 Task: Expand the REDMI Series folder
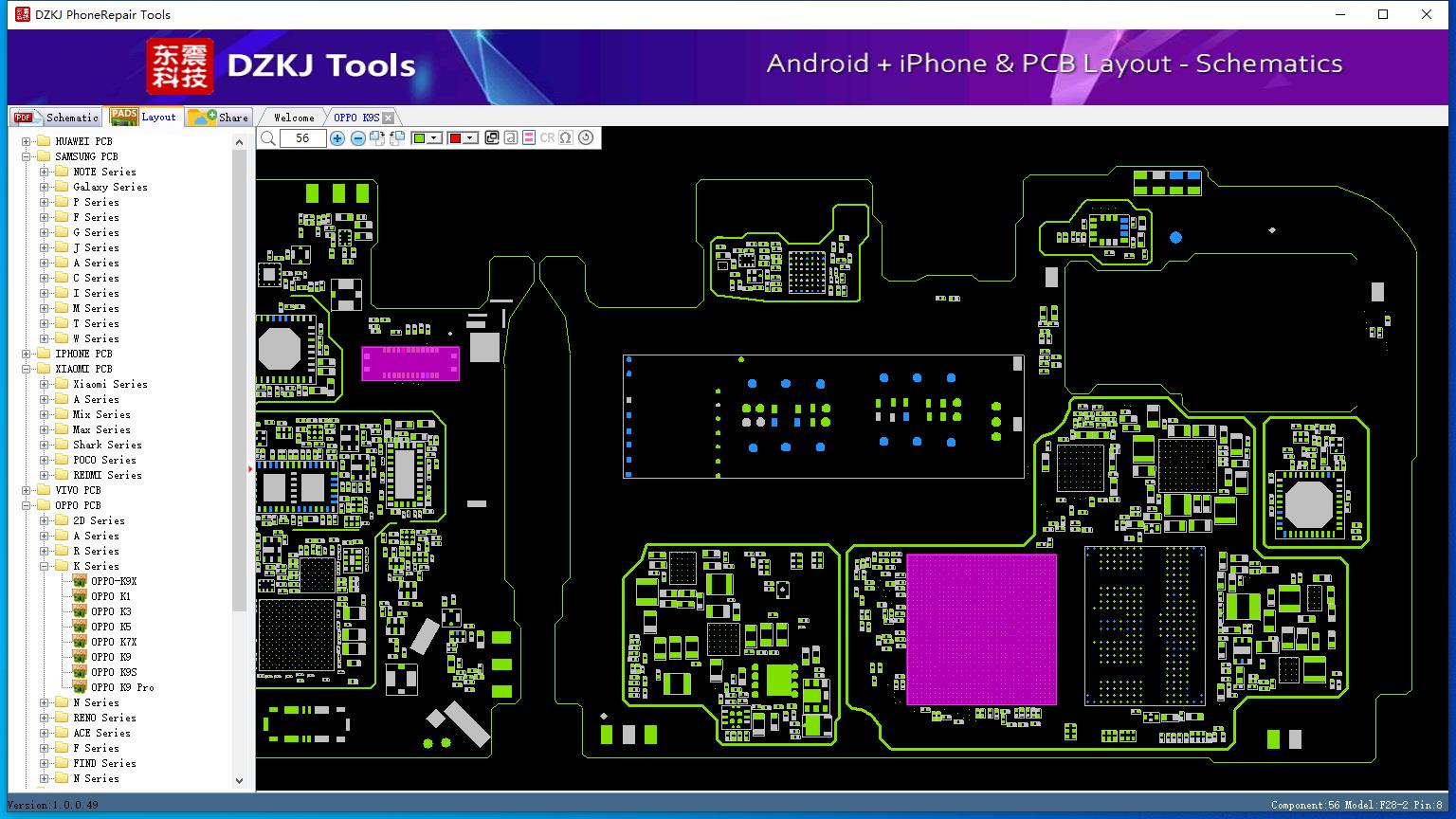click(x=45, y=475)
